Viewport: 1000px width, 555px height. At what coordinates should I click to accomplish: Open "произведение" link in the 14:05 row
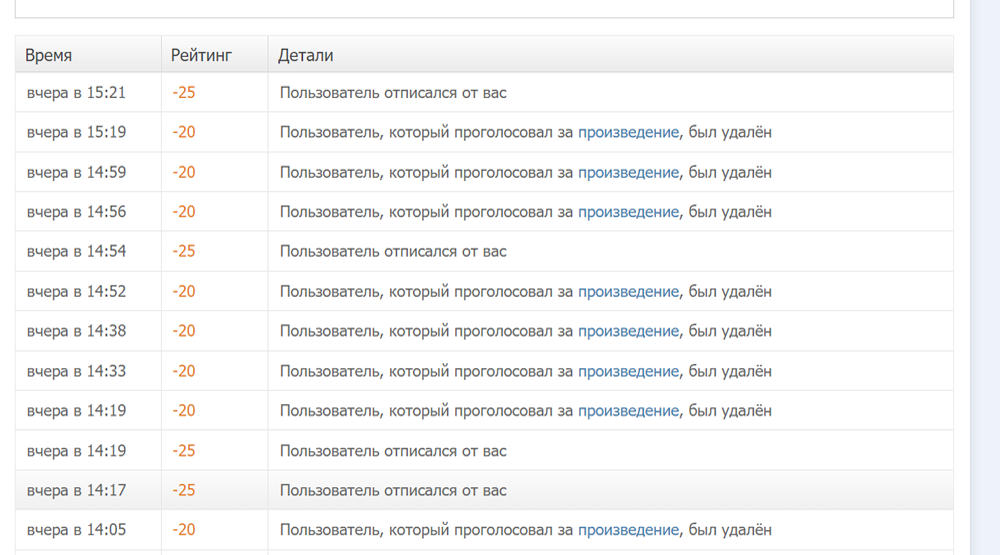tap(628, 530)
